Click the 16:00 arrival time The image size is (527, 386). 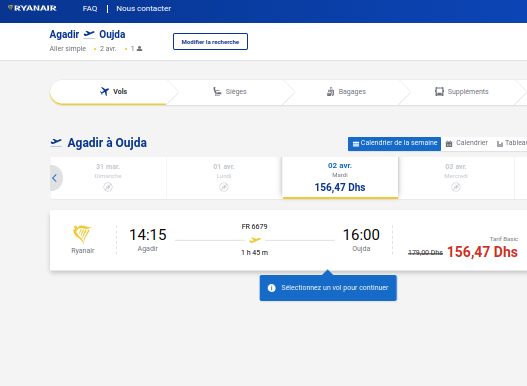[361, 235]
